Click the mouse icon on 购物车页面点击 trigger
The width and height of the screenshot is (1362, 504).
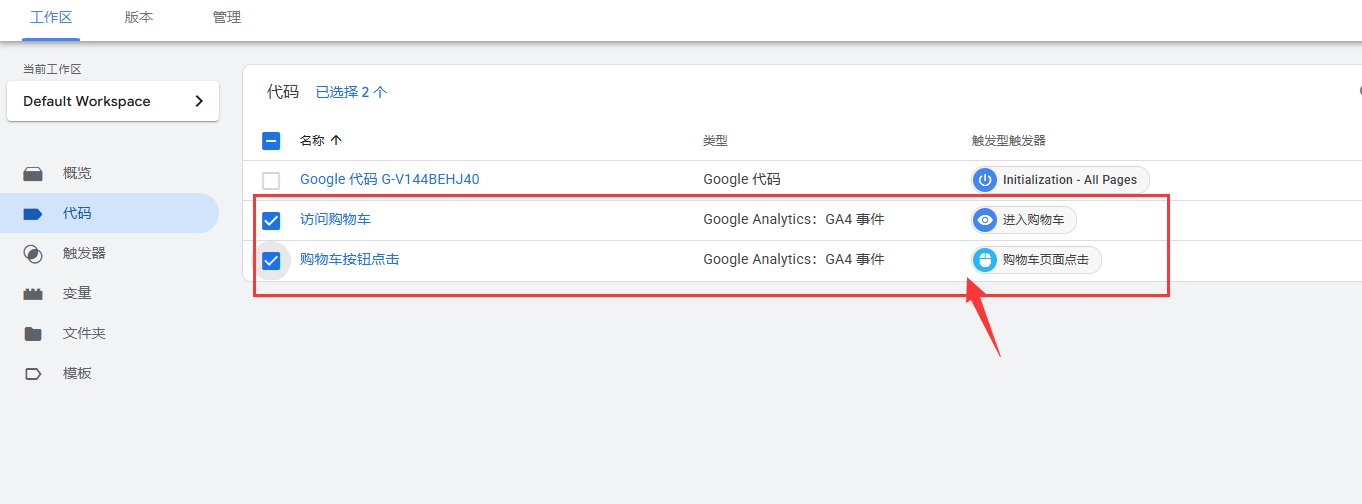[x=985, y=260]
